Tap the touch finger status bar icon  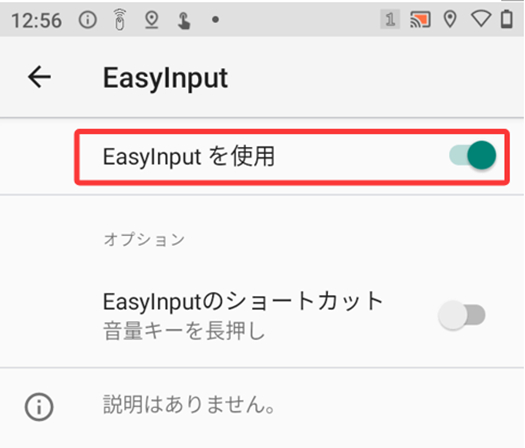pyautogui.click(x=183, y=21)
